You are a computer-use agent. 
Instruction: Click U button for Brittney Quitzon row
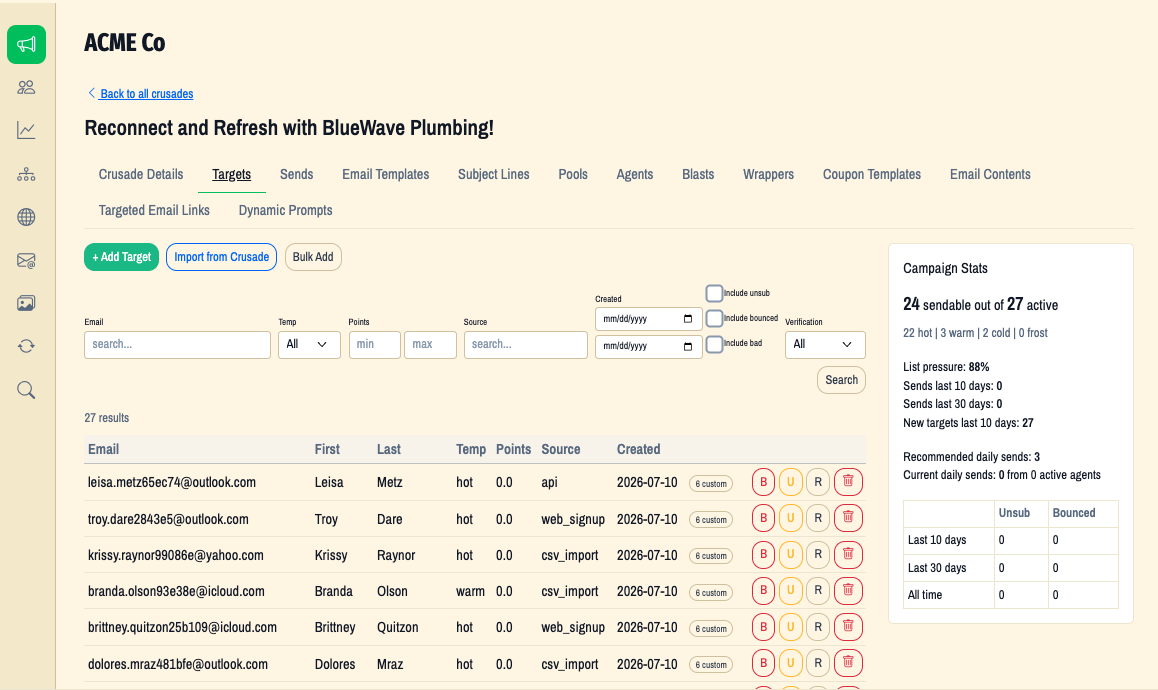(791, 626)
